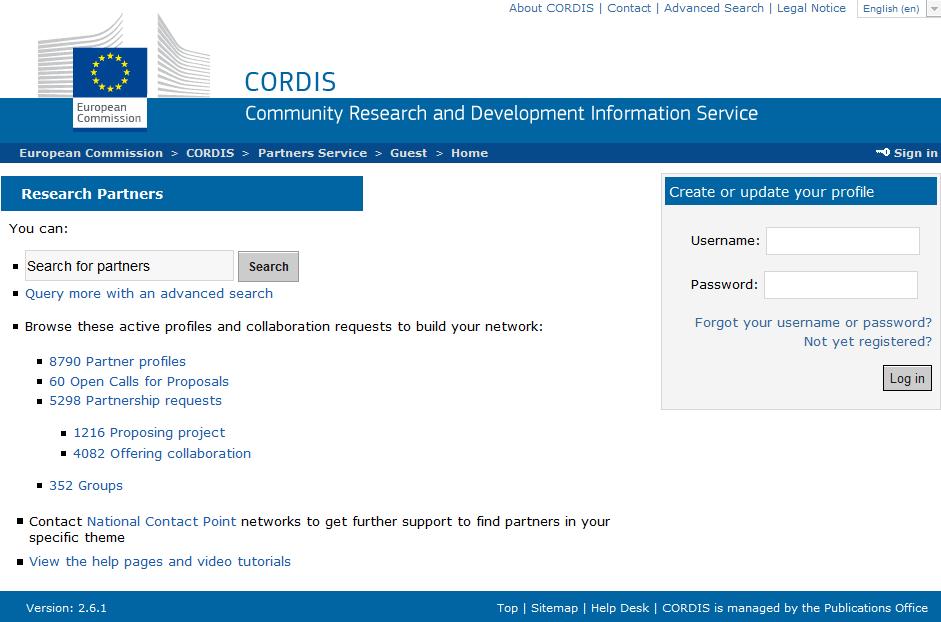Open 1216 Proposing project link
The width and height of the screenshot is (941, 622).
[149, 433]
